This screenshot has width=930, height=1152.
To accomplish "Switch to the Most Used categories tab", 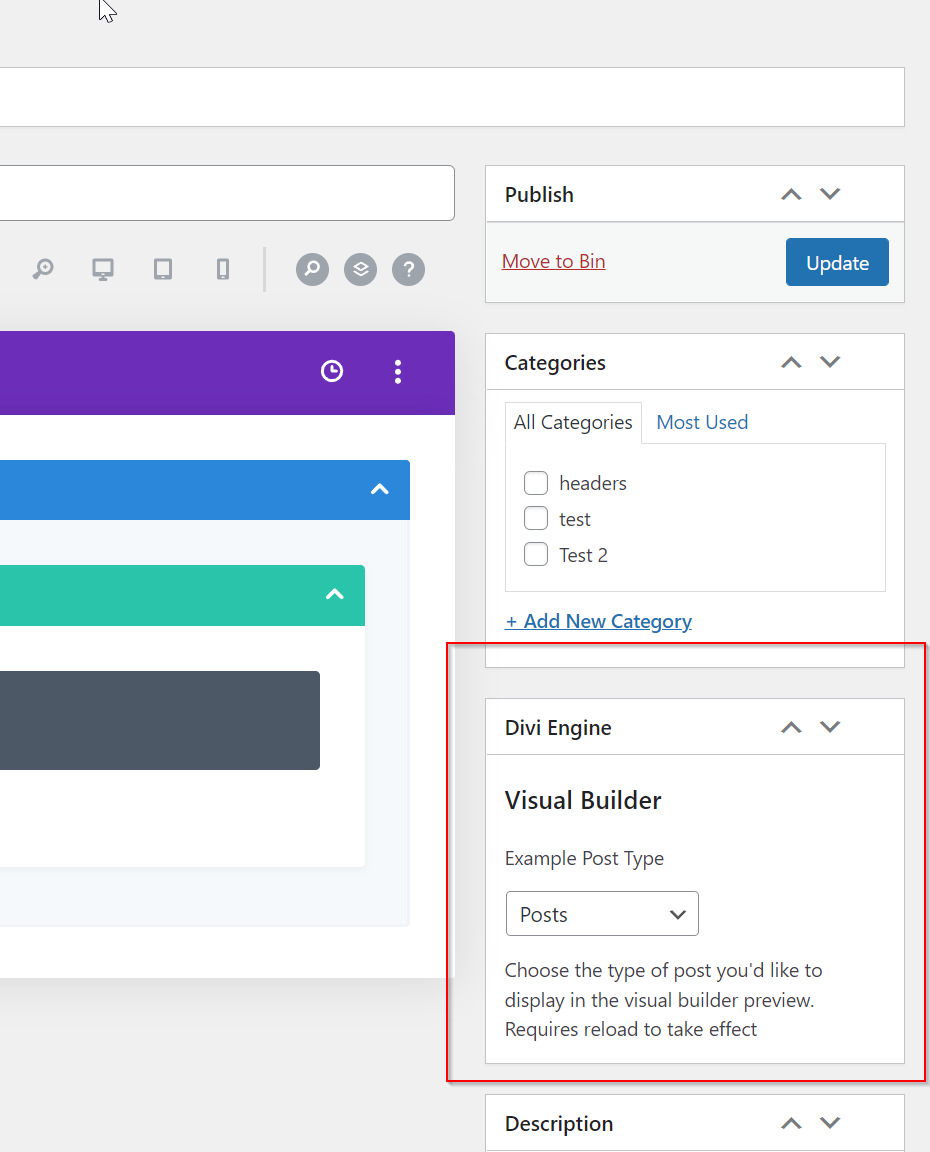I will tap(702, 422).
